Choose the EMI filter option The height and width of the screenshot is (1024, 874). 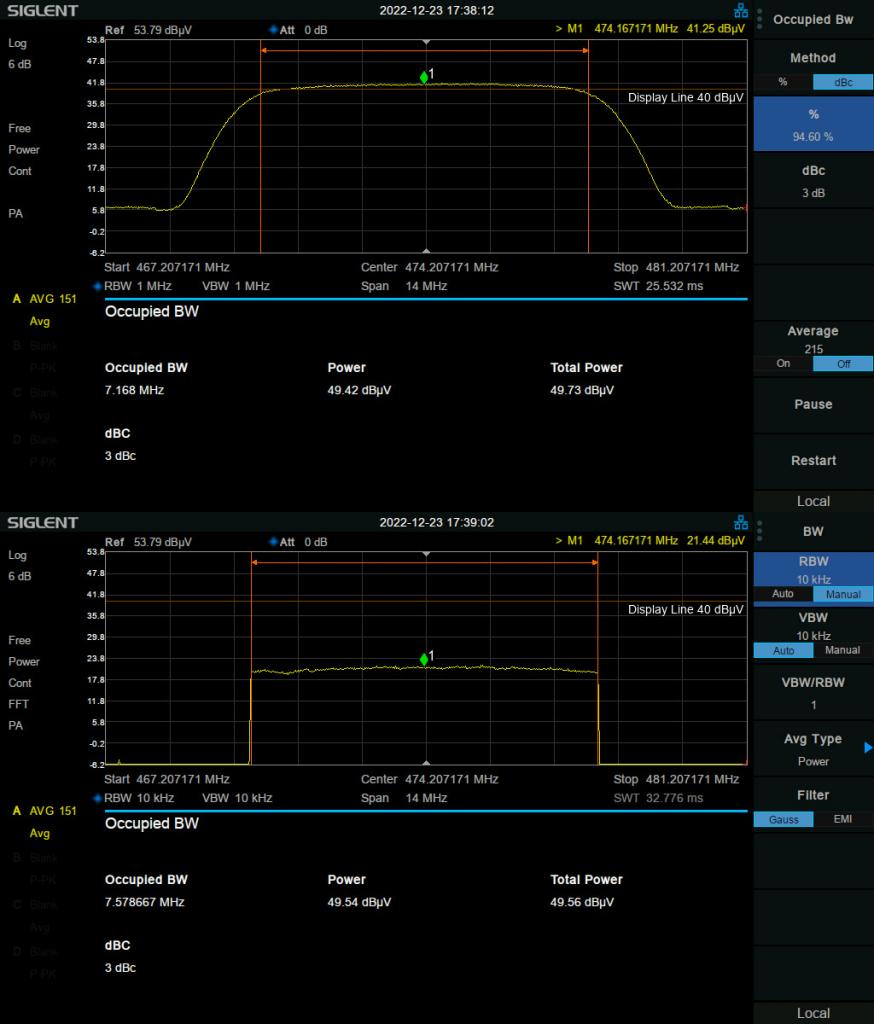point(843,819)
